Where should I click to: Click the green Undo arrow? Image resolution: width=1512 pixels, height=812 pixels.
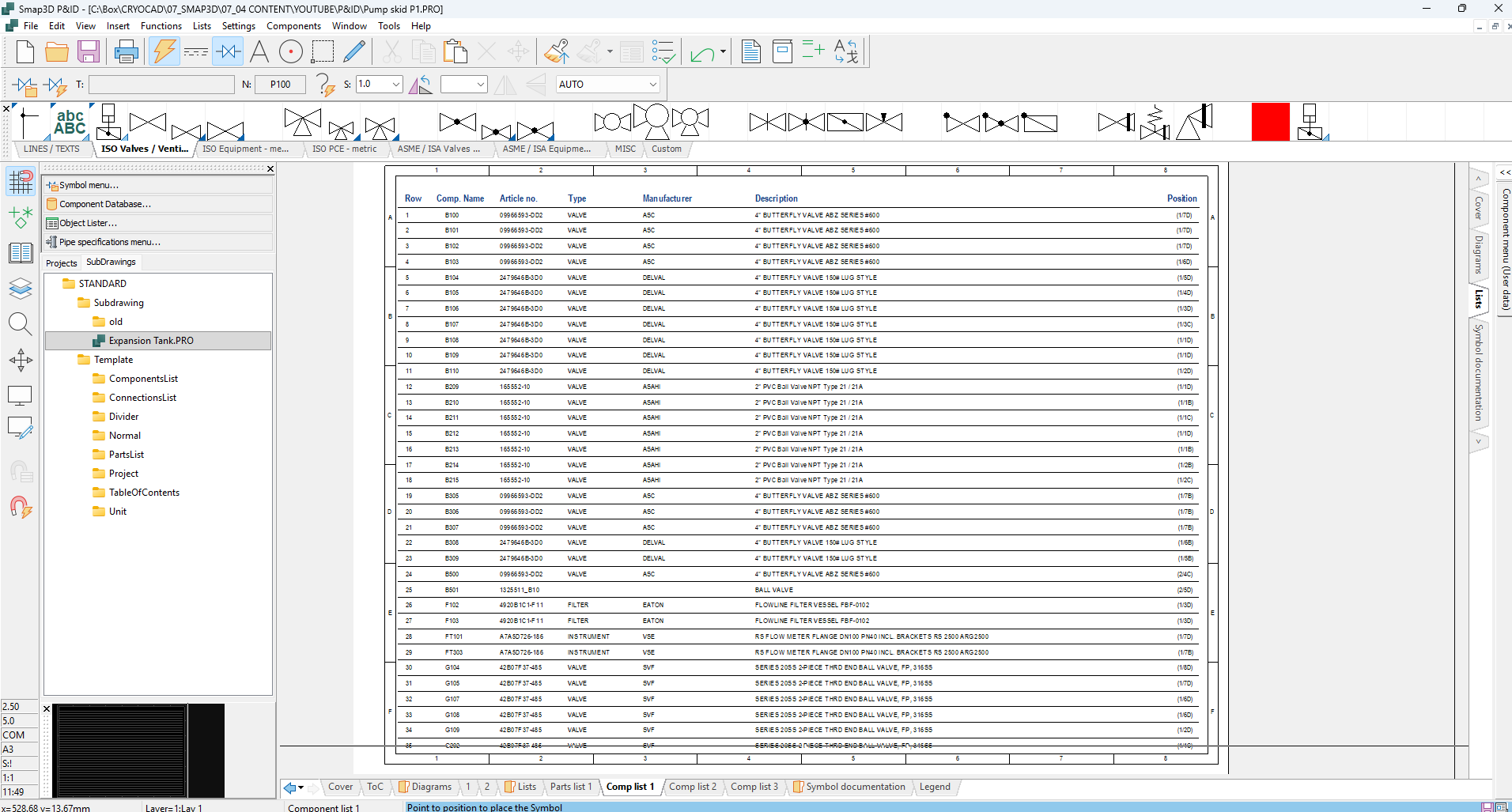[x=702, y=54]
